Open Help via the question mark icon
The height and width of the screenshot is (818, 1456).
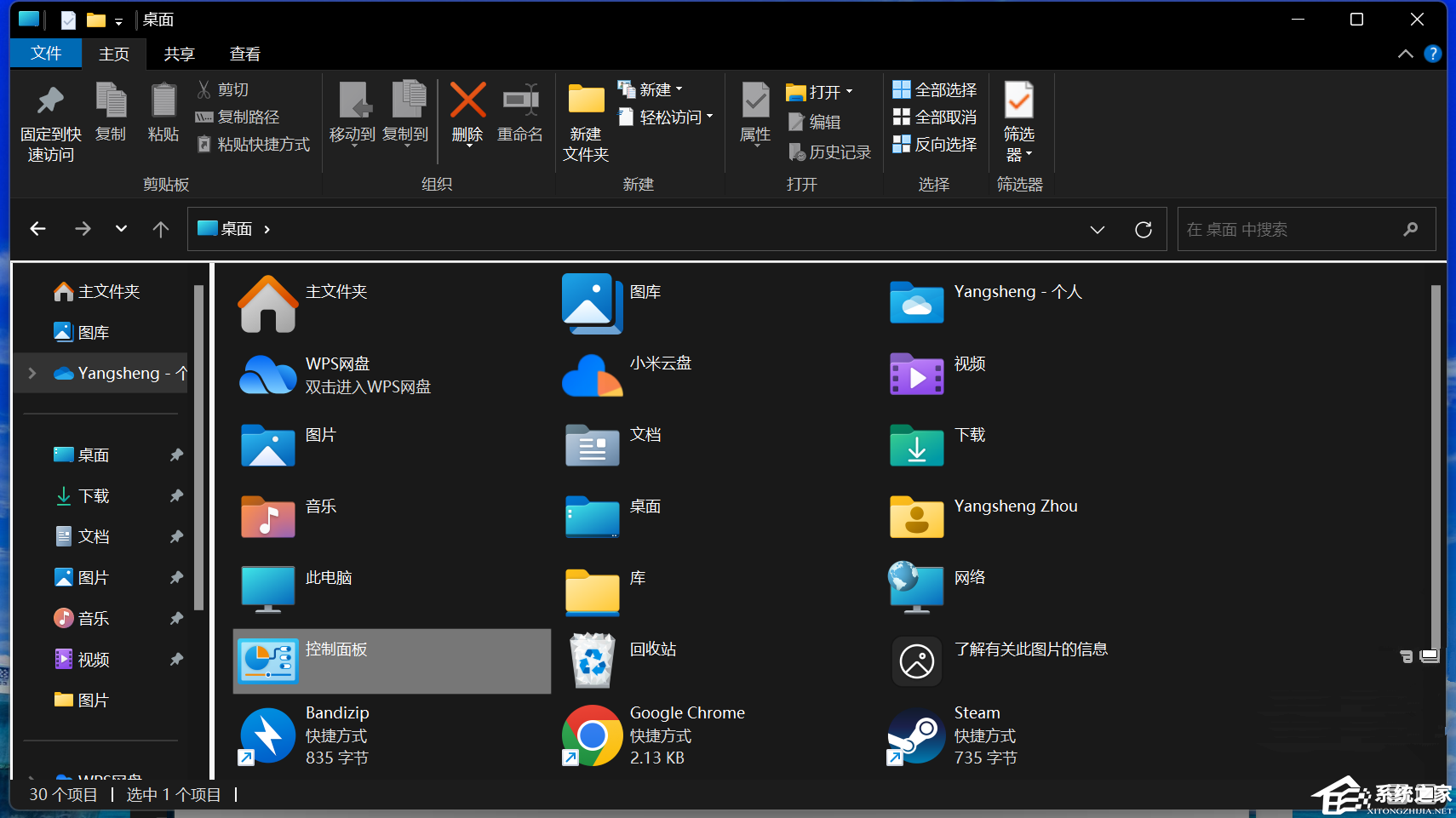[x=1433, y=54]
